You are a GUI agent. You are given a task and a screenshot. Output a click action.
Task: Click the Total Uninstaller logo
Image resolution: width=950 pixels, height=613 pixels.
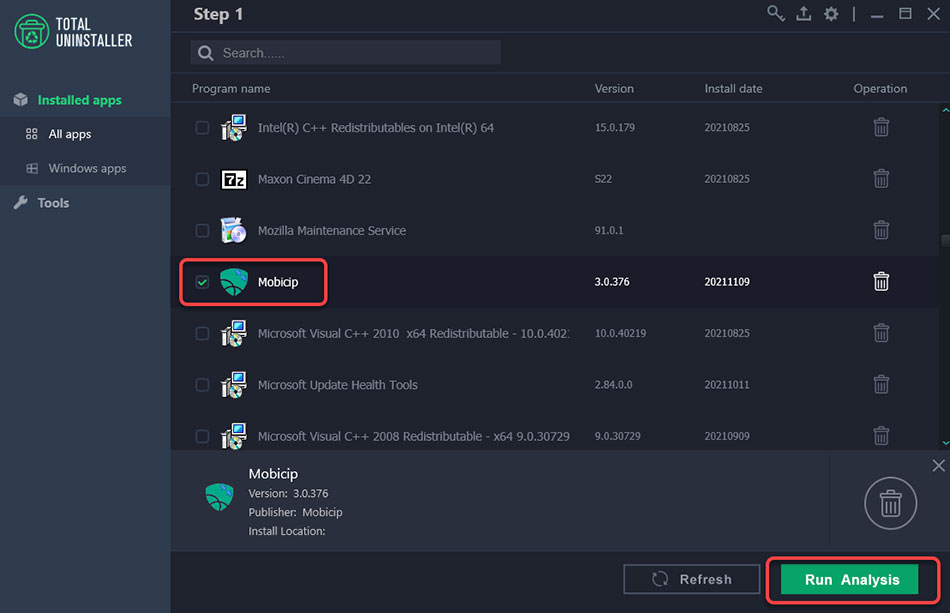coord(73,32)
